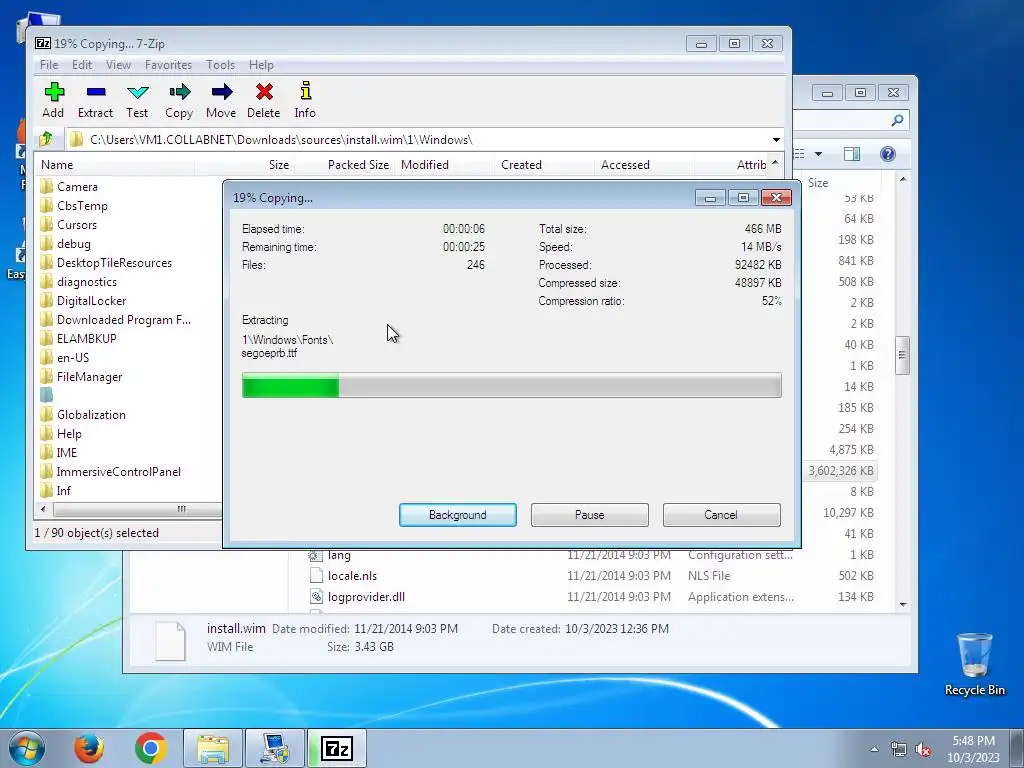The image size is (1024, 768).
Task: Open the 7-Zip address bar dropdown
Action: click(x=776, y=140)
